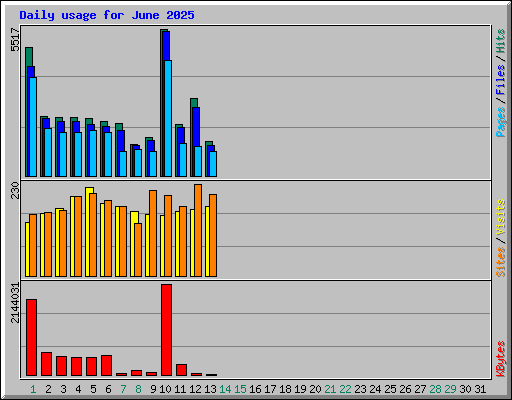This screenshot has height=400, width=512.
Task: Click the day 12 orange Sites bar
Action: pyautogui.click(x=198, y=230)
